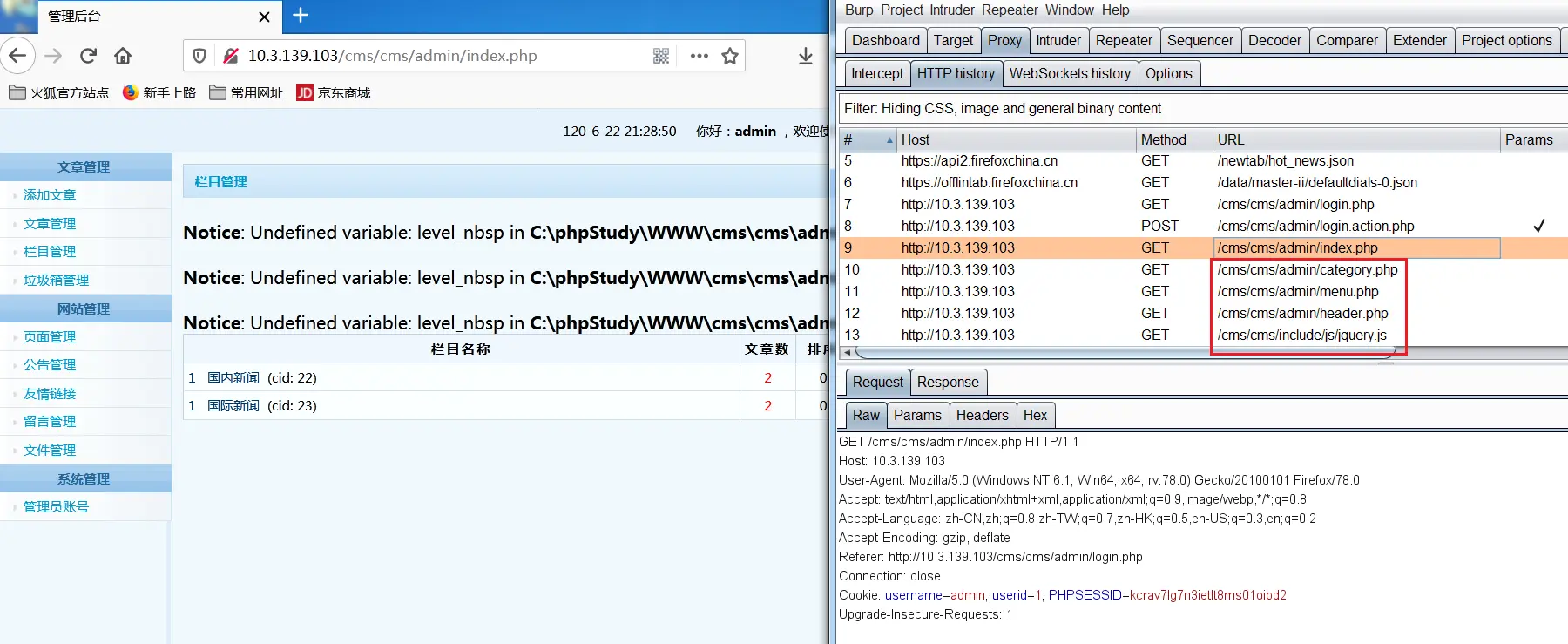Open 留言管理 in the sidebar
The height and width of the screenshot is (644, 1568).
coord(50,422)
